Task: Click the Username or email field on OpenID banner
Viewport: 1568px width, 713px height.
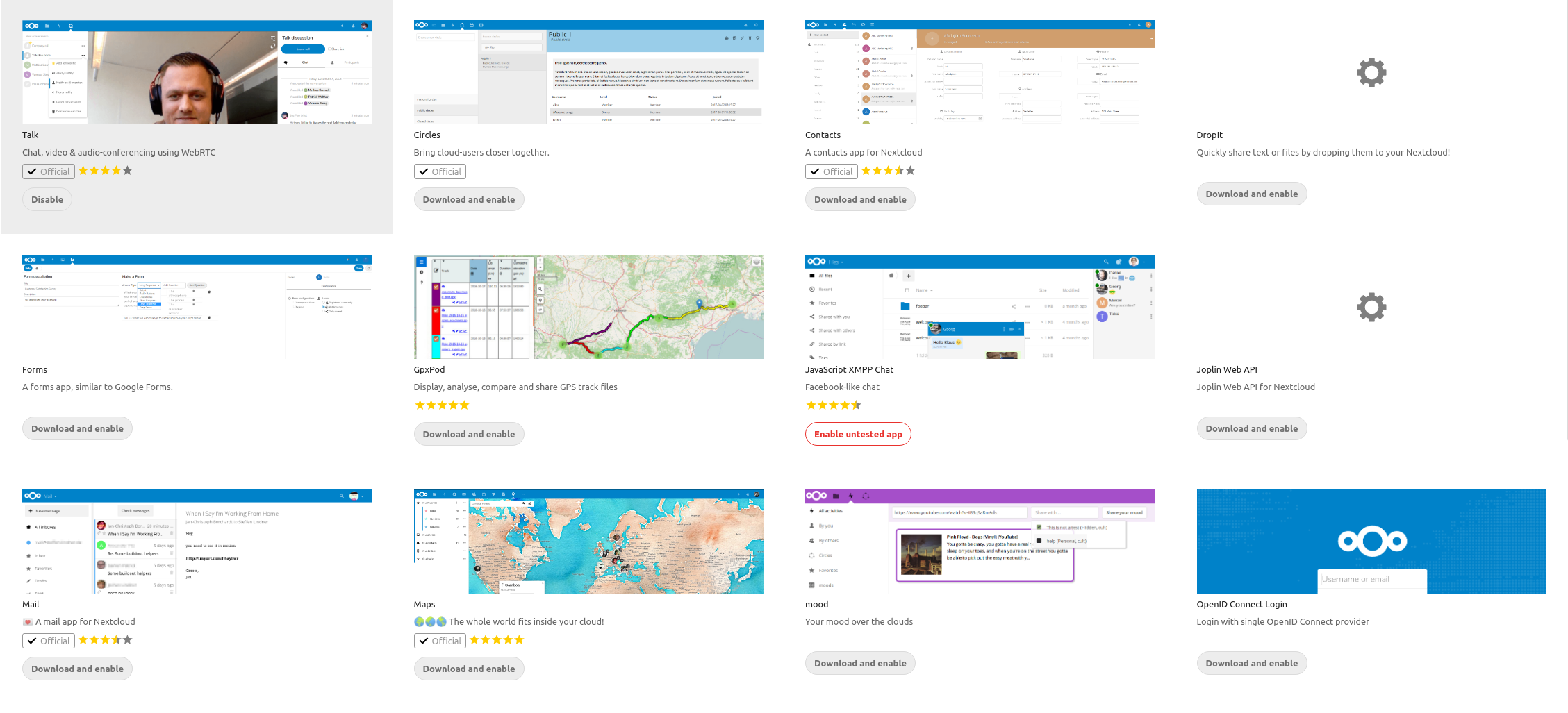Action: click(1371, 580)
